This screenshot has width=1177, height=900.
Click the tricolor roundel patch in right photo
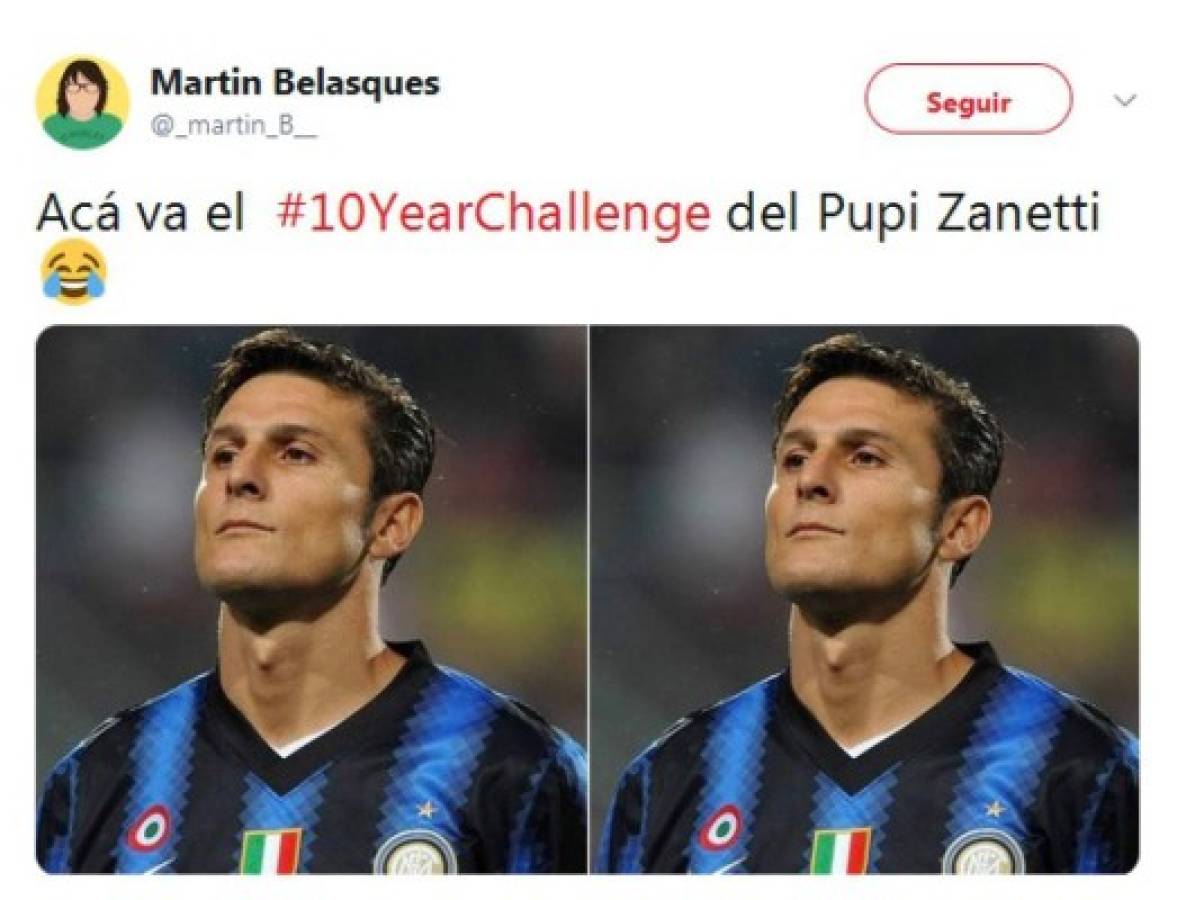tap(720, 827)
